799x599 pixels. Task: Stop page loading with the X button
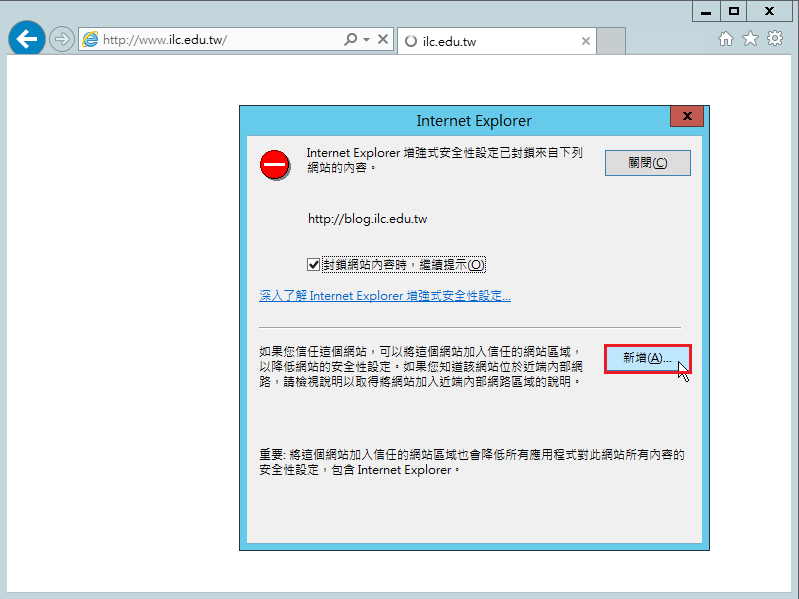pos(383,39)
